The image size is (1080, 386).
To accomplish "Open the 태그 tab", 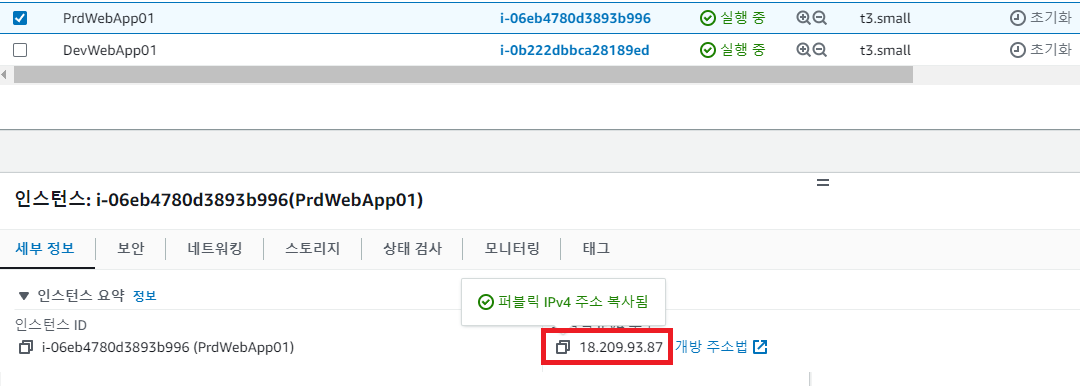I will pos(596,249).
